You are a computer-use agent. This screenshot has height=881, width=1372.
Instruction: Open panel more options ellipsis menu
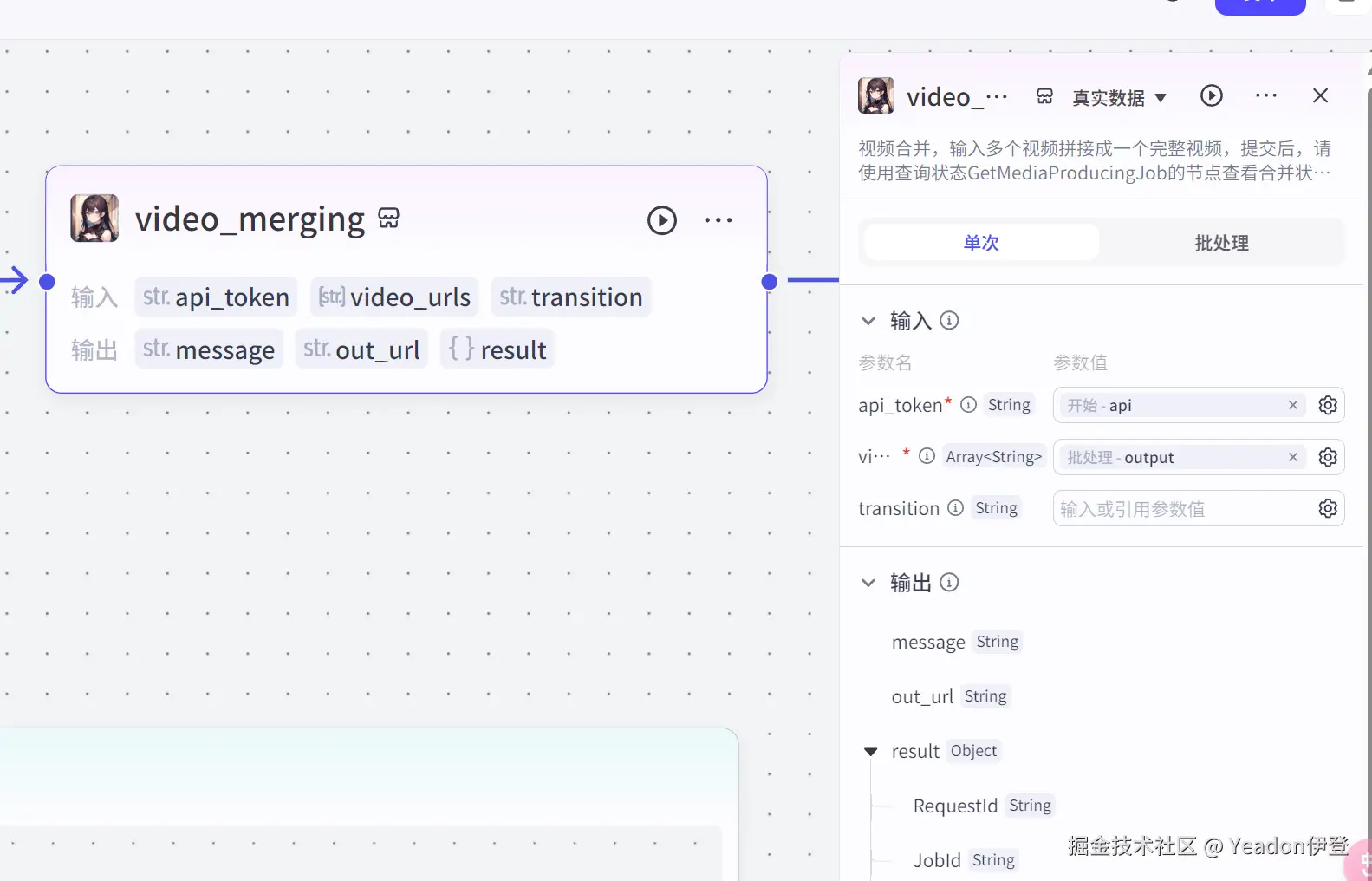coord(1266,95)
